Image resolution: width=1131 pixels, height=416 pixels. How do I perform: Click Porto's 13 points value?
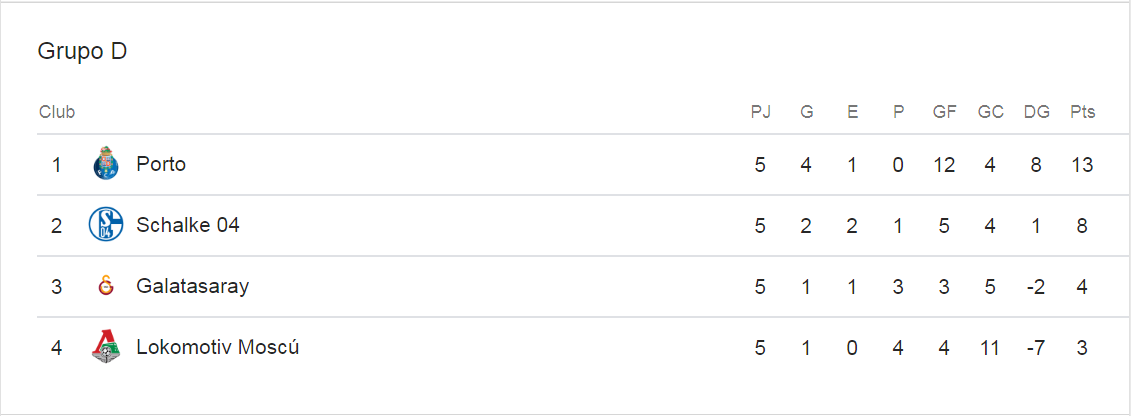pos(1082,164)
